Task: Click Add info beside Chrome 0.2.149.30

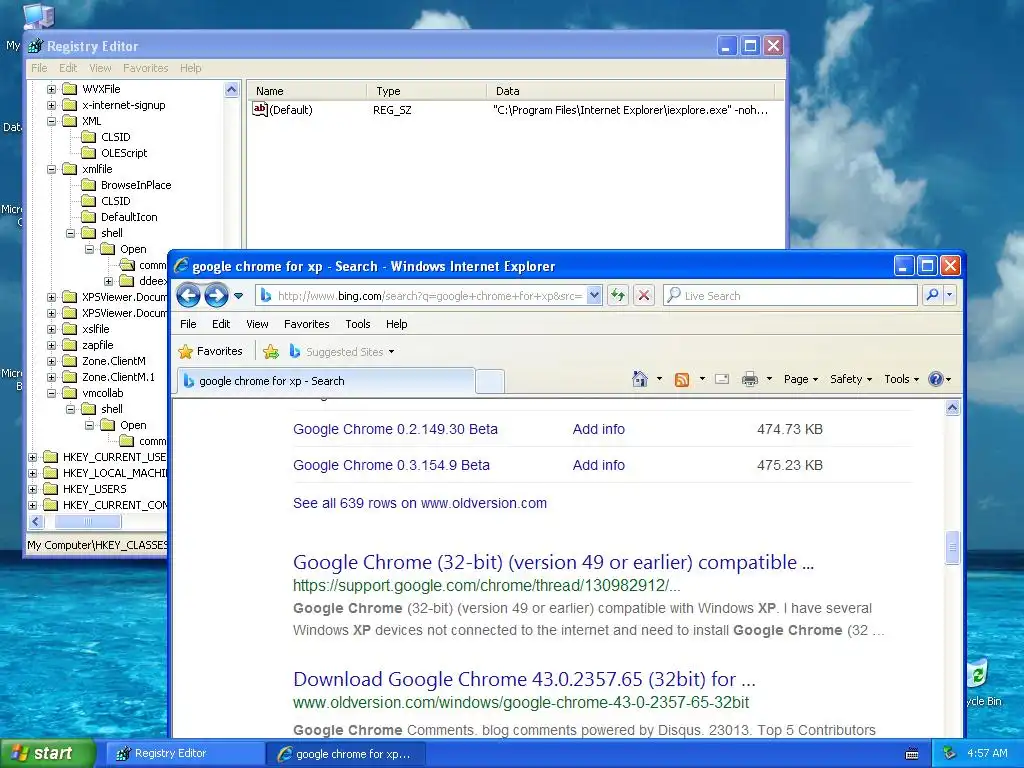Action: (598, 429)
